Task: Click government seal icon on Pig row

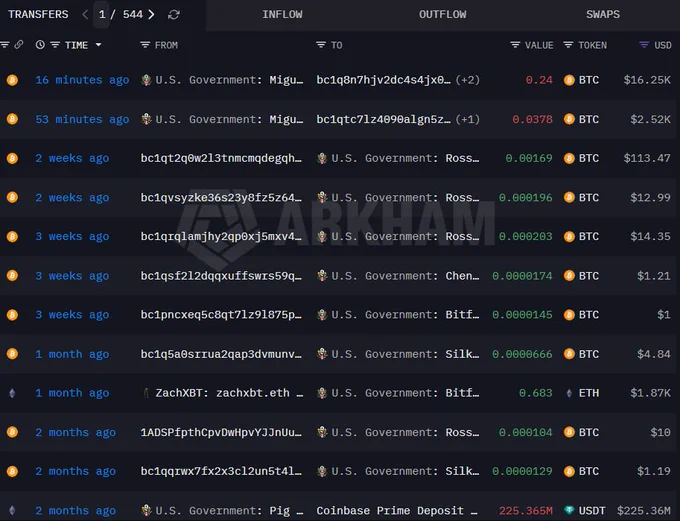Action: [146, 511]
